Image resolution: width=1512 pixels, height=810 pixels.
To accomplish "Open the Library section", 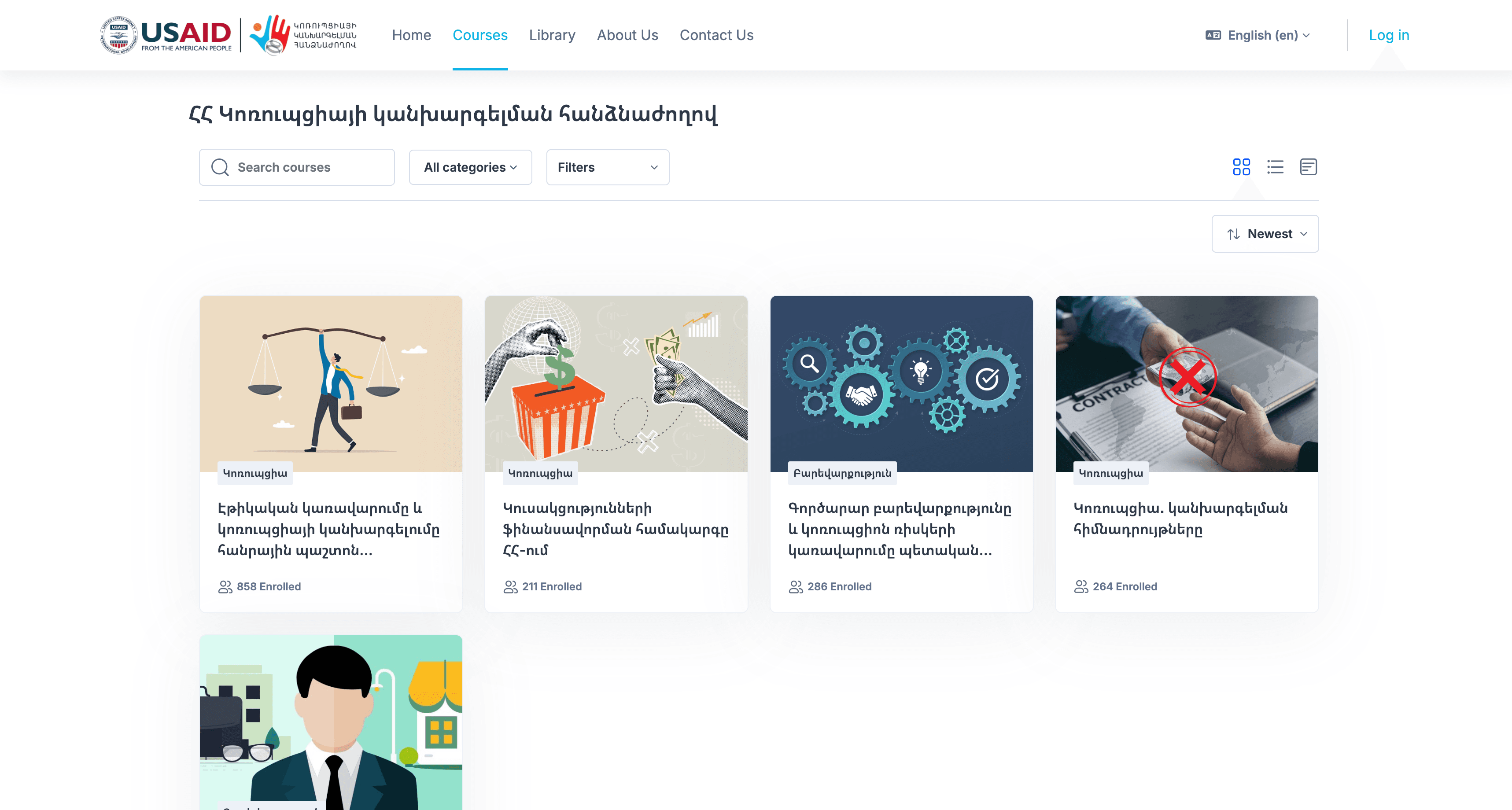I will (x=551, y=35).
